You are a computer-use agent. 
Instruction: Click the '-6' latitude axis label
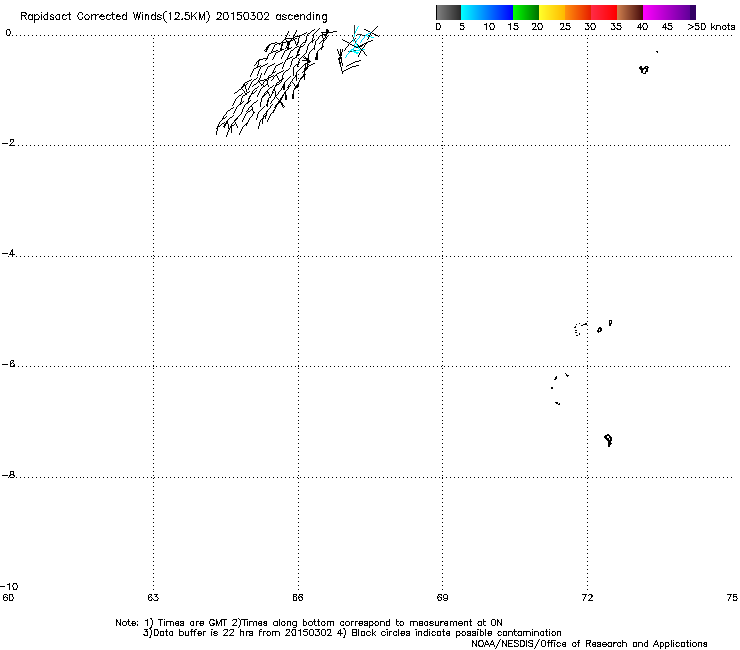[8, 363]
